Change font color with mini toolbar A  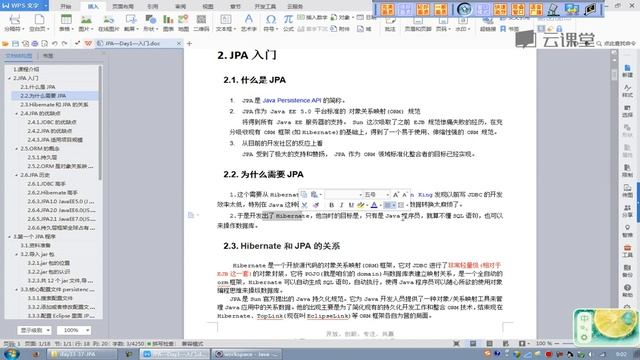[x=374, y=205]
